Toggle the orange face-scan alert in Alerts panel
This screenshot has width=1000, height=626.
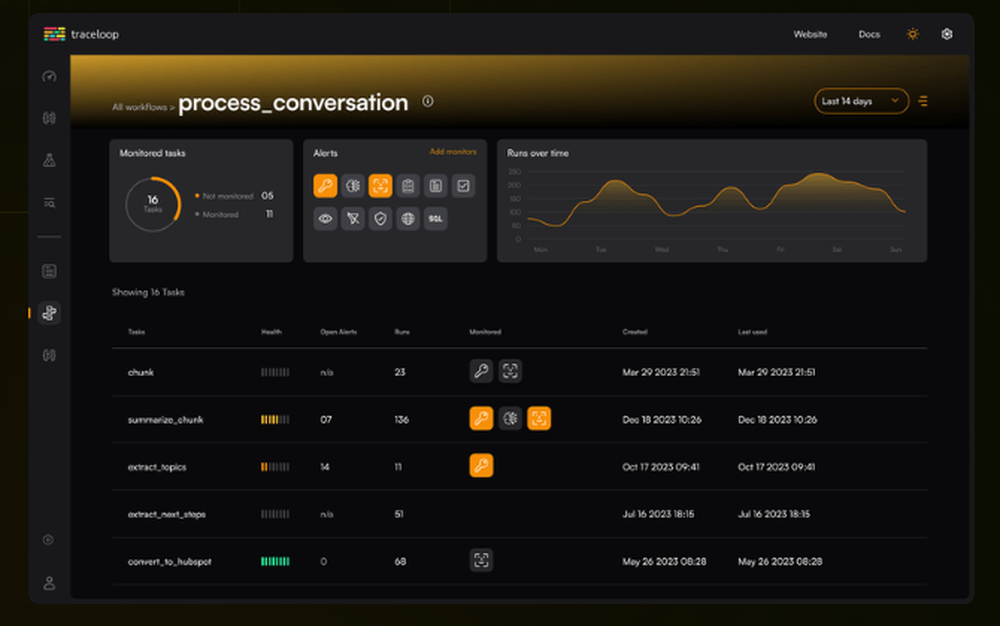tap(380, 186)
